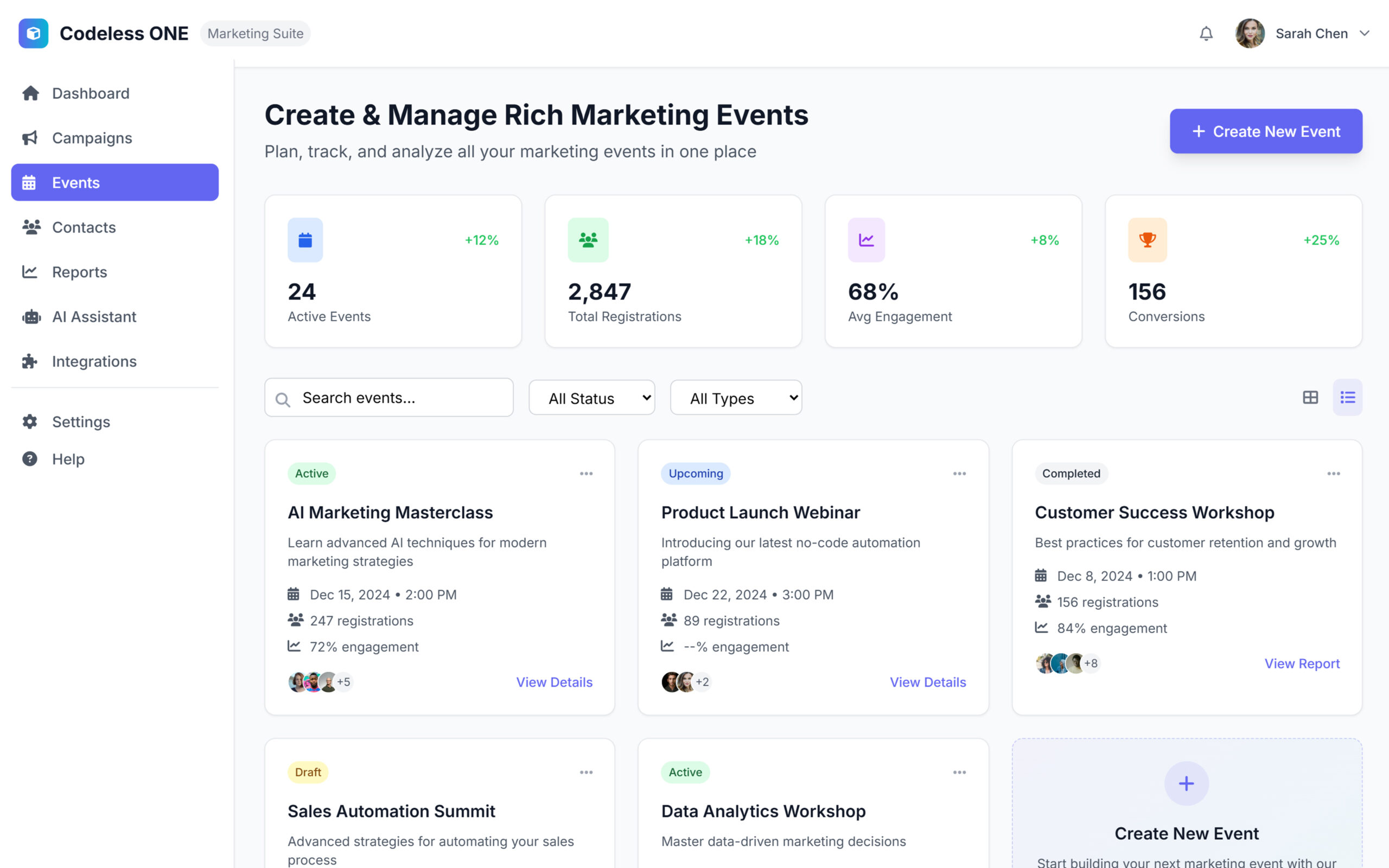Open the Product Launch Webinar three-dot menu
The height and width of the screenshot is (868, 1389).
click(959, 474)
